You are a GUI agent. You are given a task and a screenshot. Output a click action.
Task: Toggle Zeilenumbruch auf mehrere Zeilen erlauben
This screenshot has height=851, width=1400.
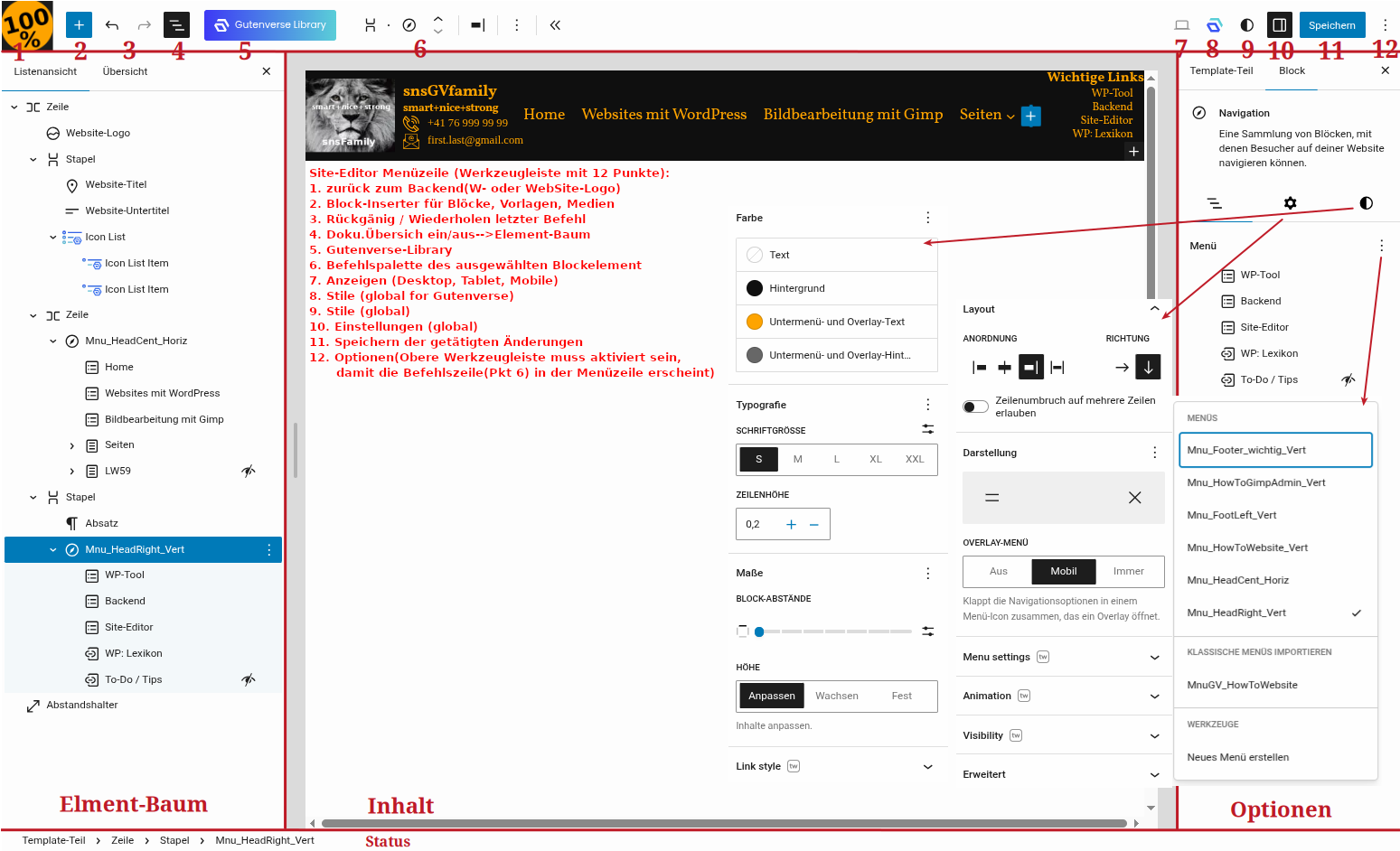pyautogui.click(x=975, y=407)
